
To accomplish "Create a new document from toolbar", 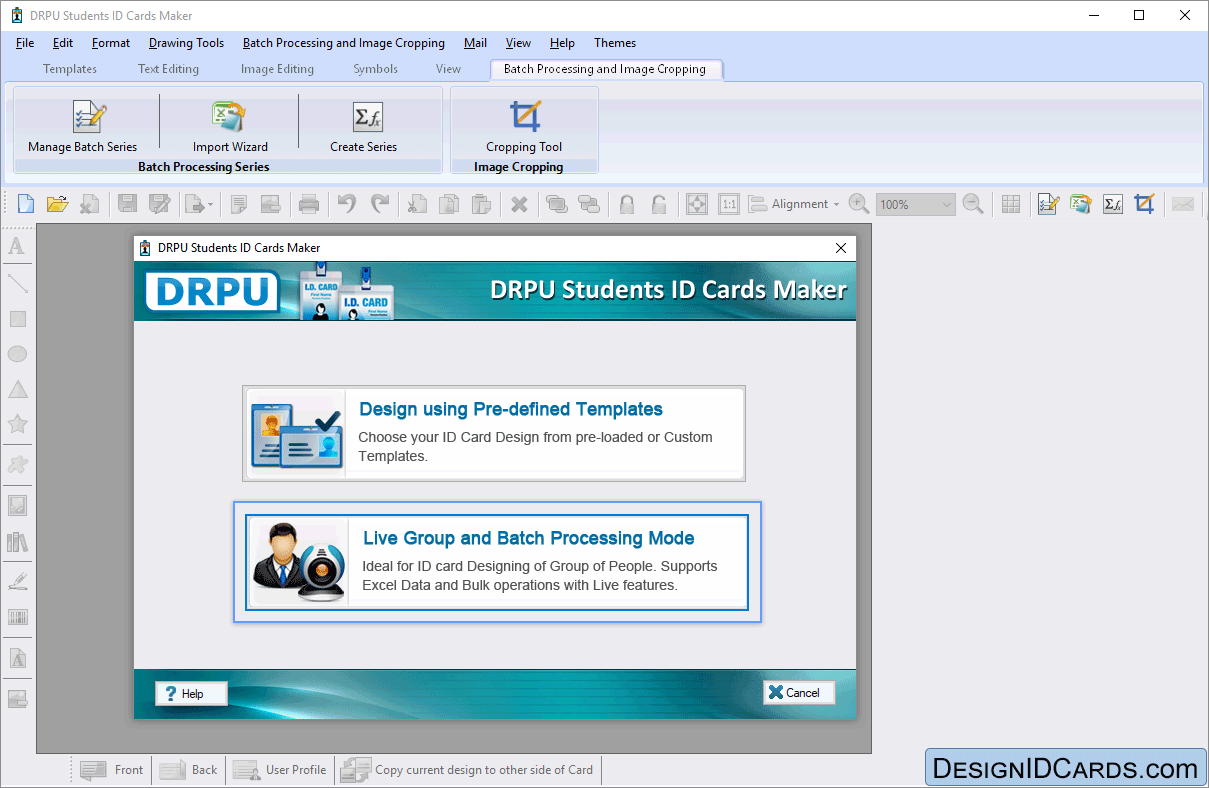I will pos(26,204).
